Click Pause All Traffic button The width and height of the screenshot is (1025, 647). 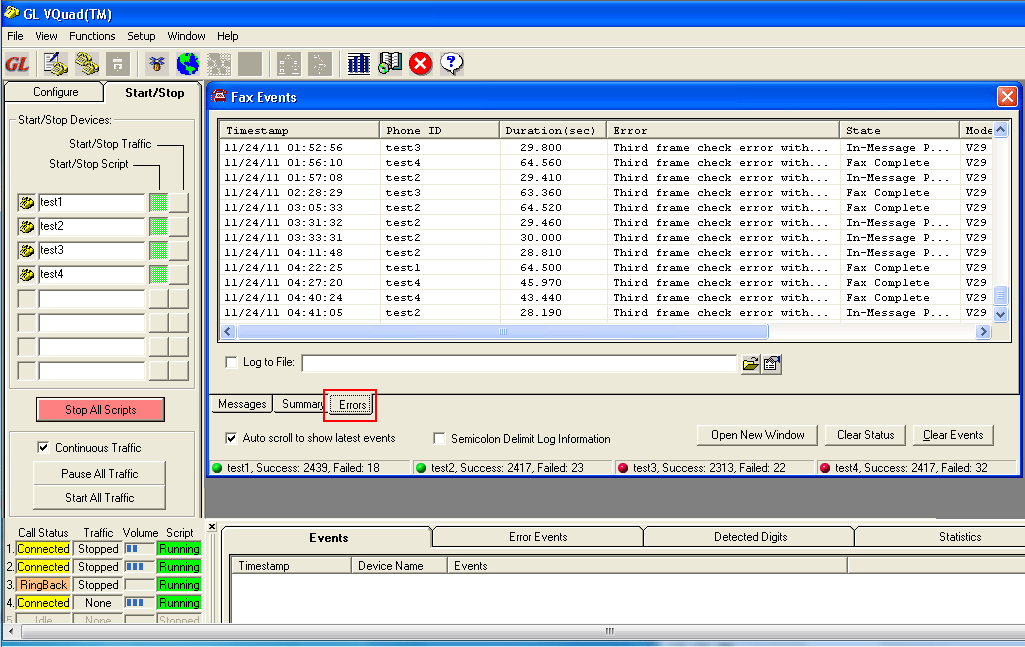[99, 474]
